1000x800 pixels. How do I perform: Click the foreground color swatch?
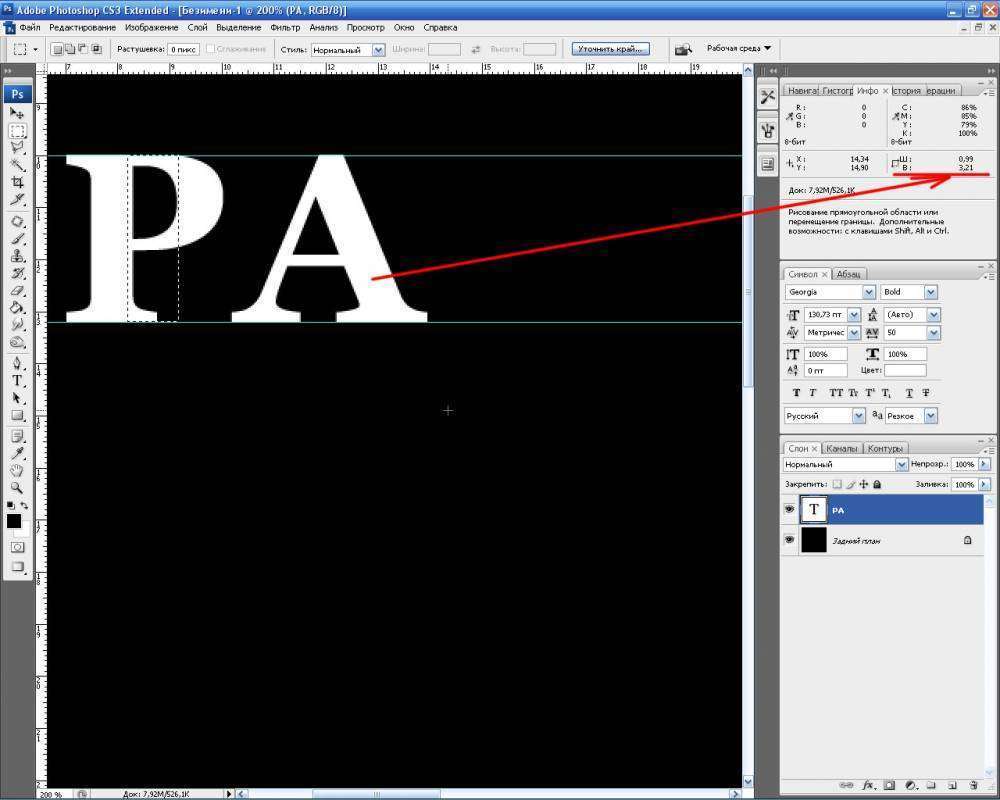pos(14,521)
